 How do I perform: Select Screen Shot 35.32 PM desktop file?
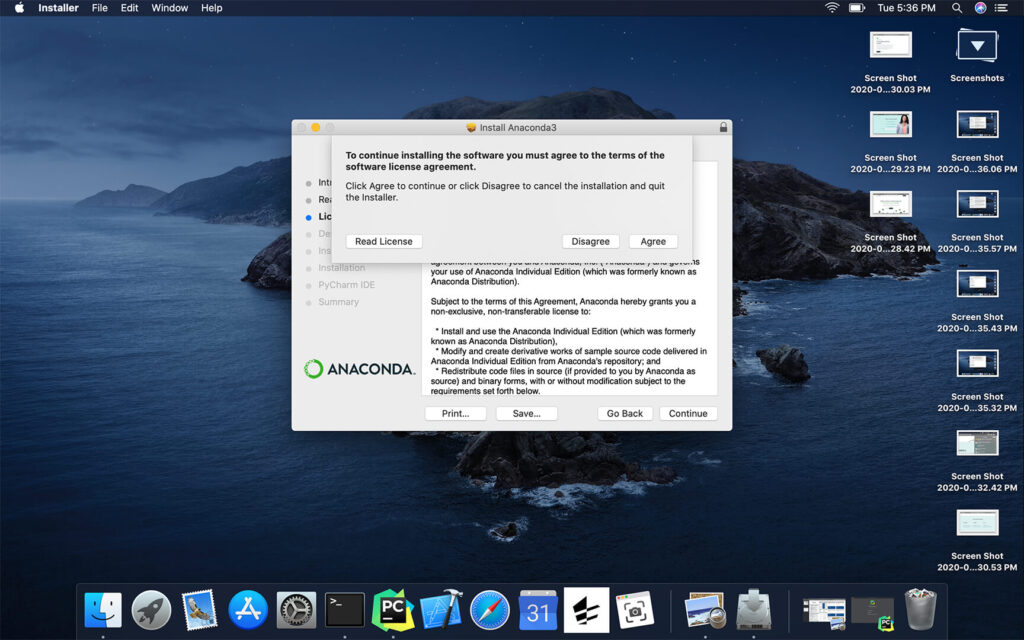pos(977,381)
